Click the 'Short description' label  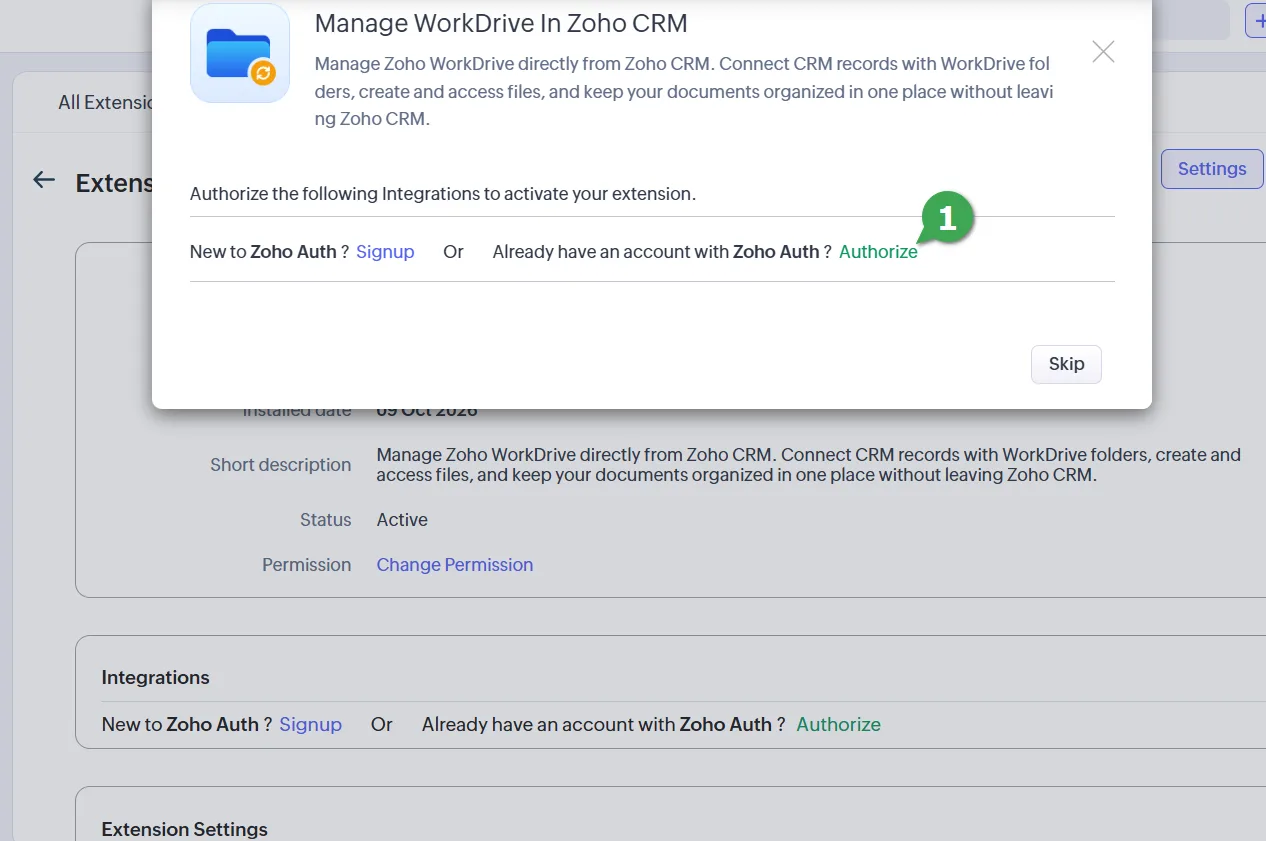point(281,465)
